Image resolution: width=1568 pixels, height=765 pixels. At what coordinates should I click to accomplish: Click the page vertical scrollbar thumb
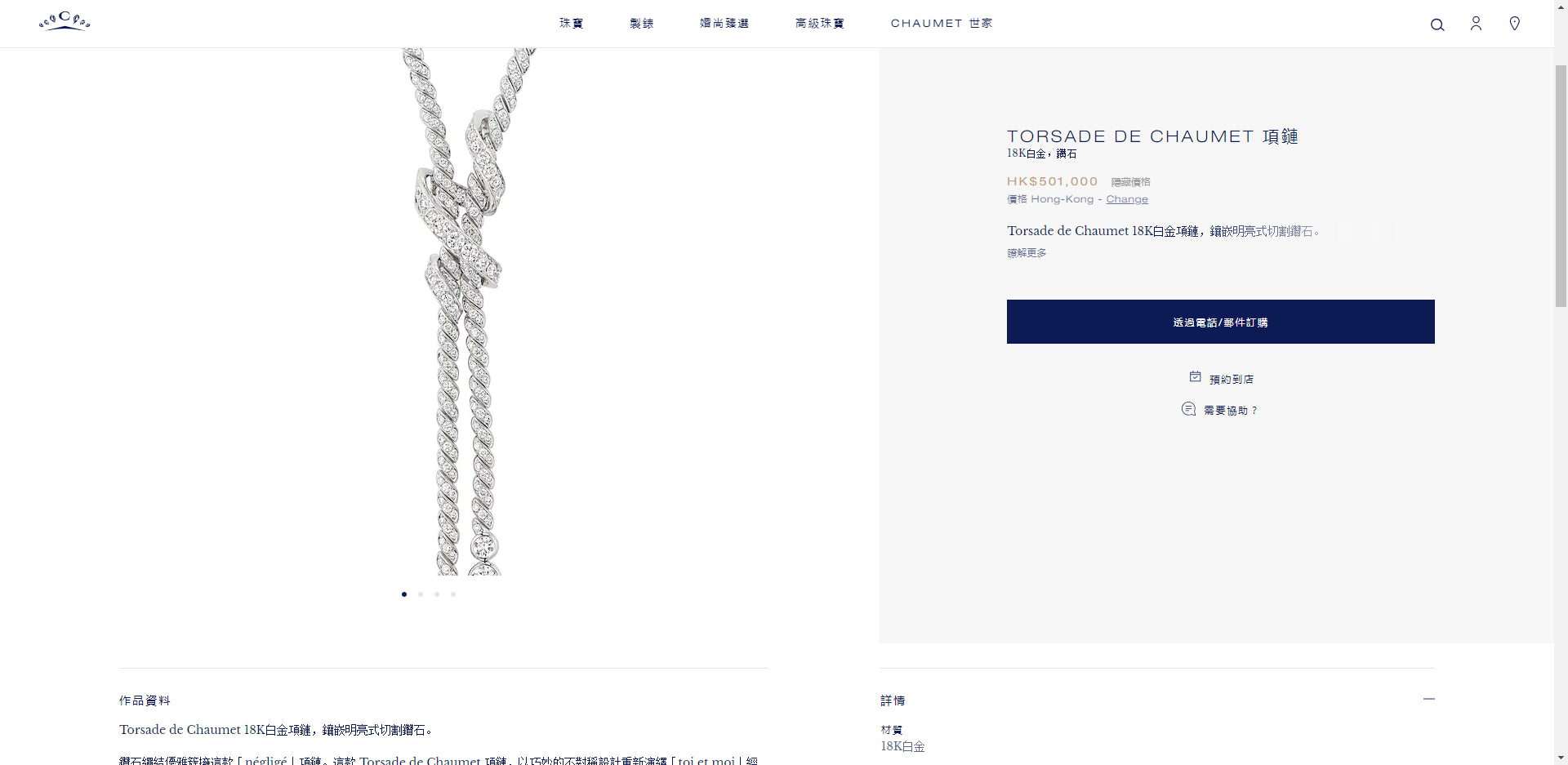click(x=1561, y=185)
